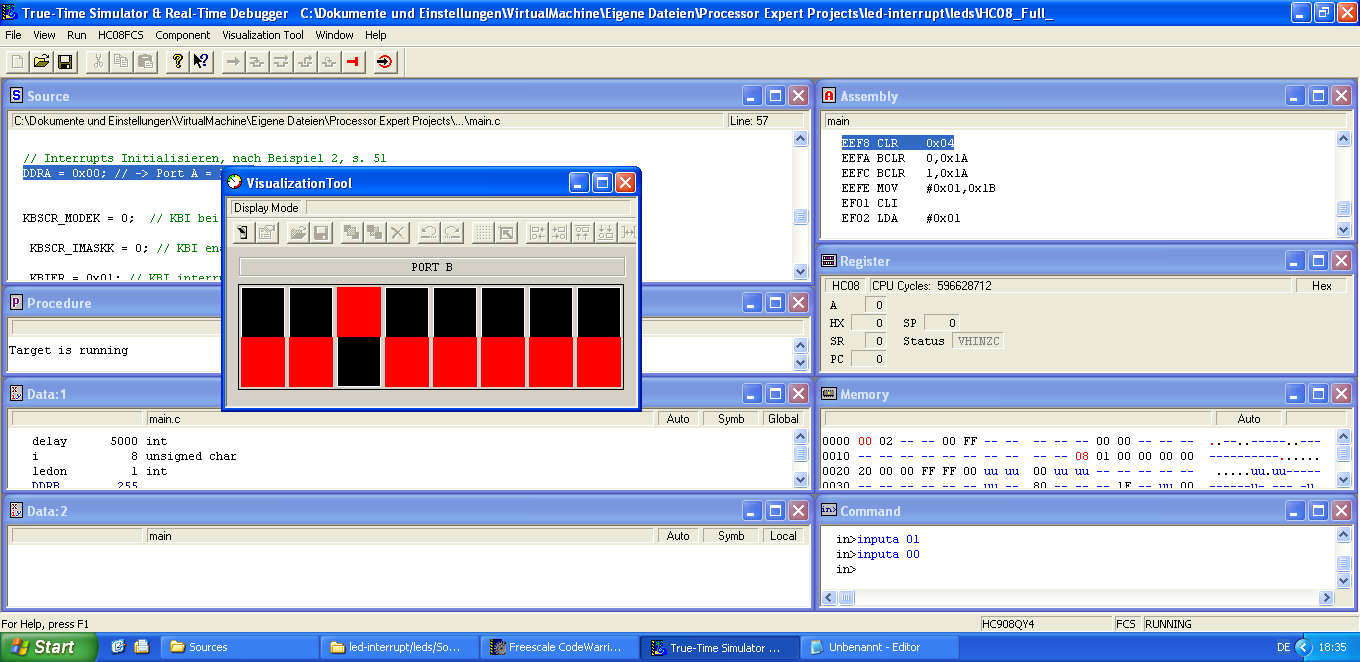Click the Reset Target red circle arrow icon
The height and width of the screenshot is (662, 1360).
pyautogui.click(x=385, y=62)
